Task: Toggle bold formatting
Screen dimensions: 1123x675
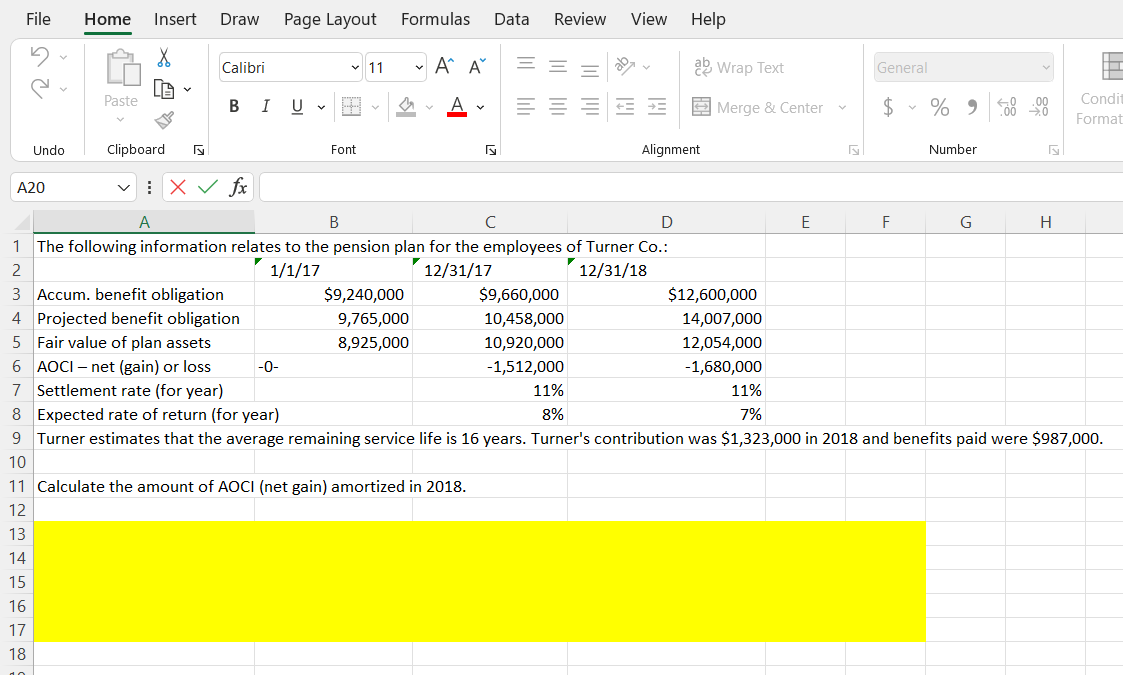Action: 234,105
